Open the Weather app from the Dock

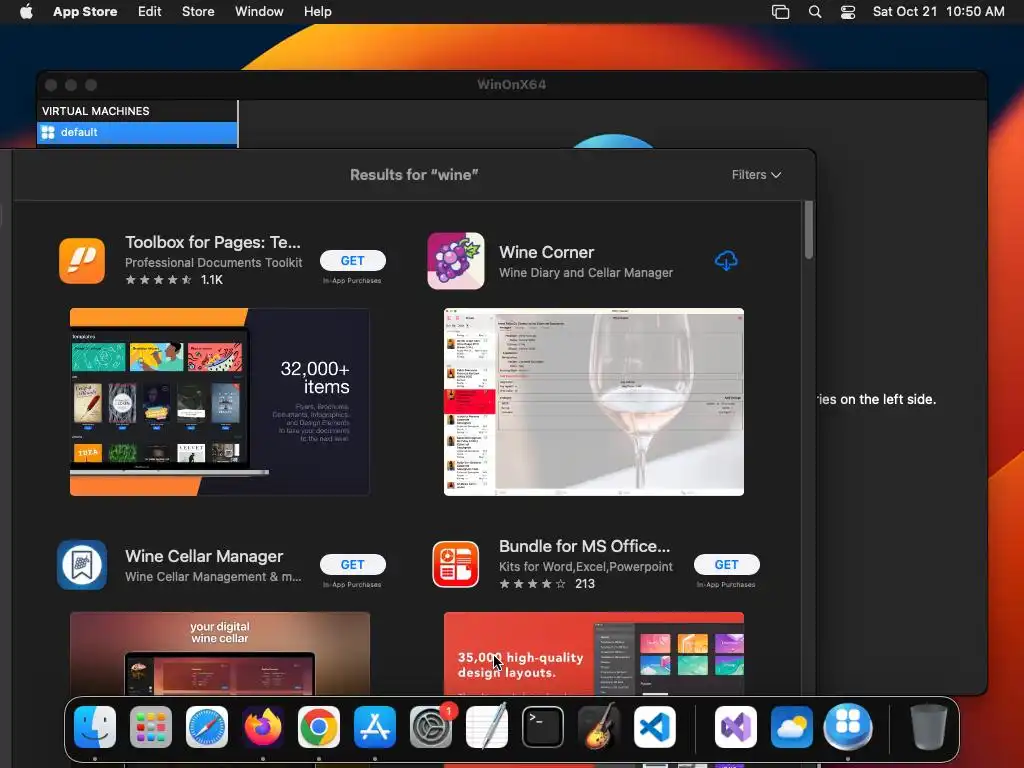792,727
